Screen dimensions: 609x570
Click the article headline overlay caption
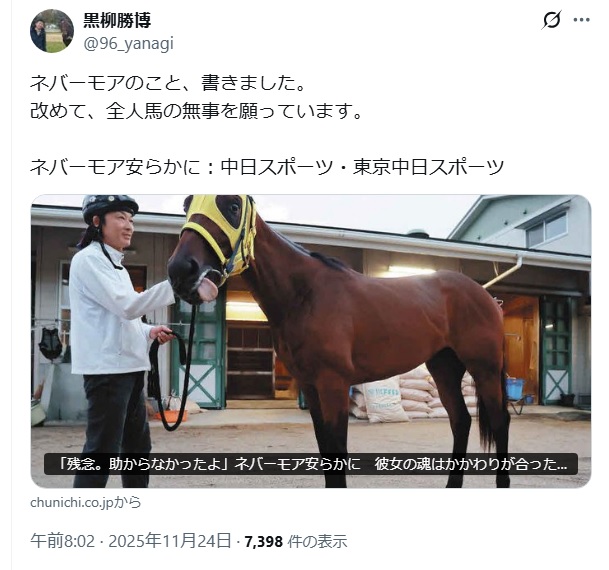tap(311, 464)
